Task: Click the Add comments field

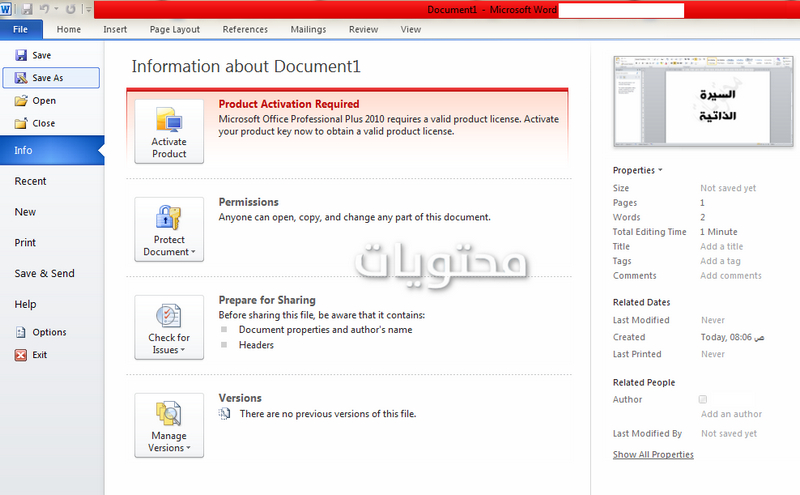Action: coord(731,276)
